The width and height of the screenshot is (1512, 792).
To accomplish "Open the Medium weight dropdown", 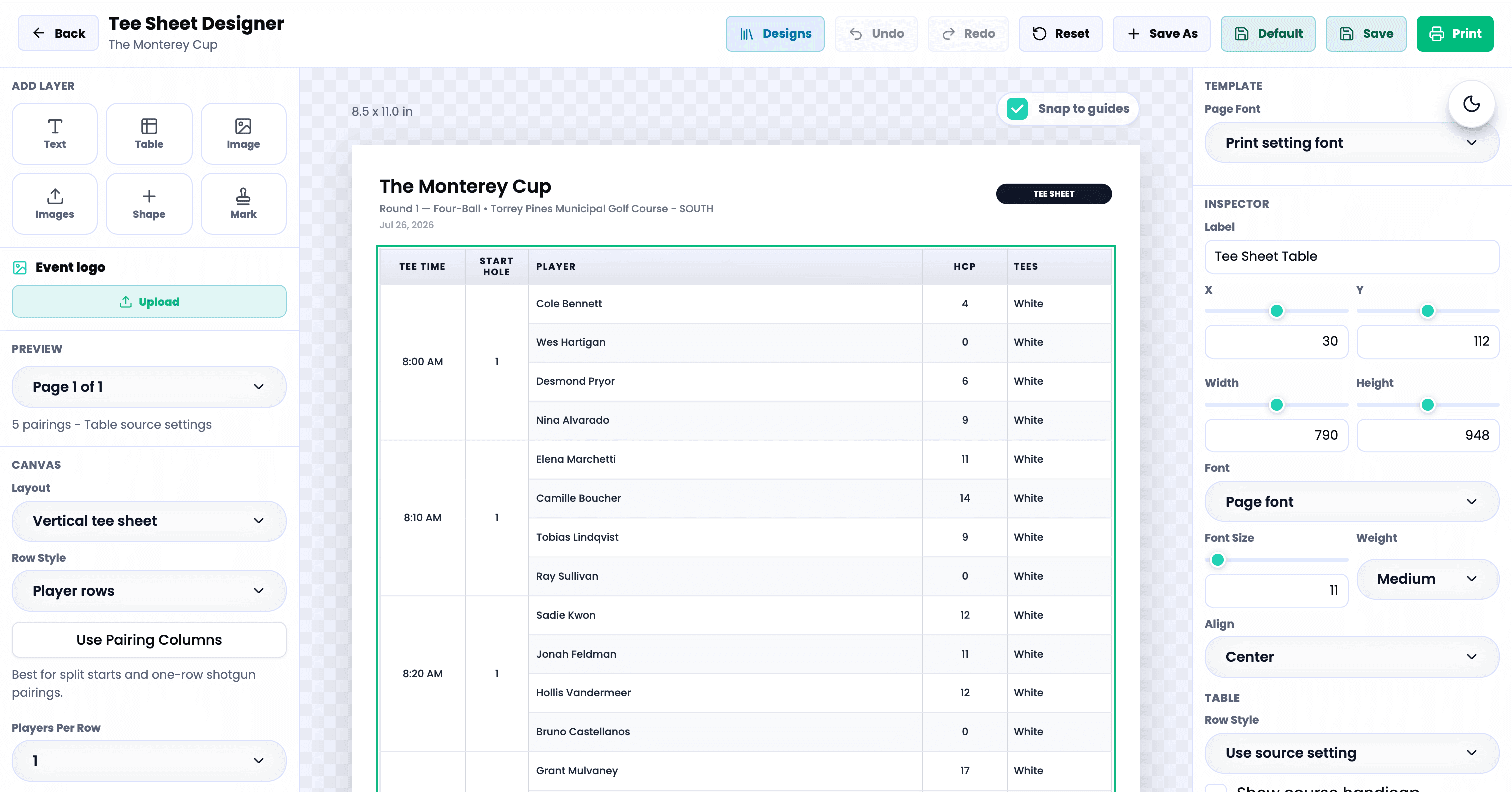I will click(x=1427, y=579).
